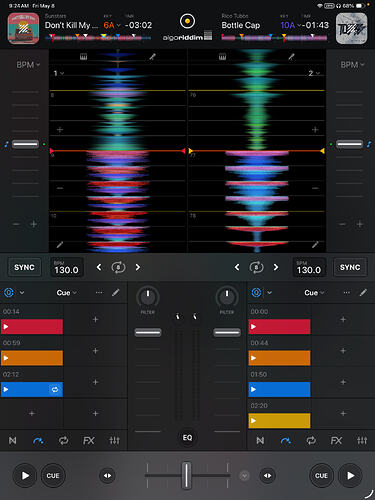
Task: Toggle loop on the 02:12 blue cue
Action: (x=55, y=389)
